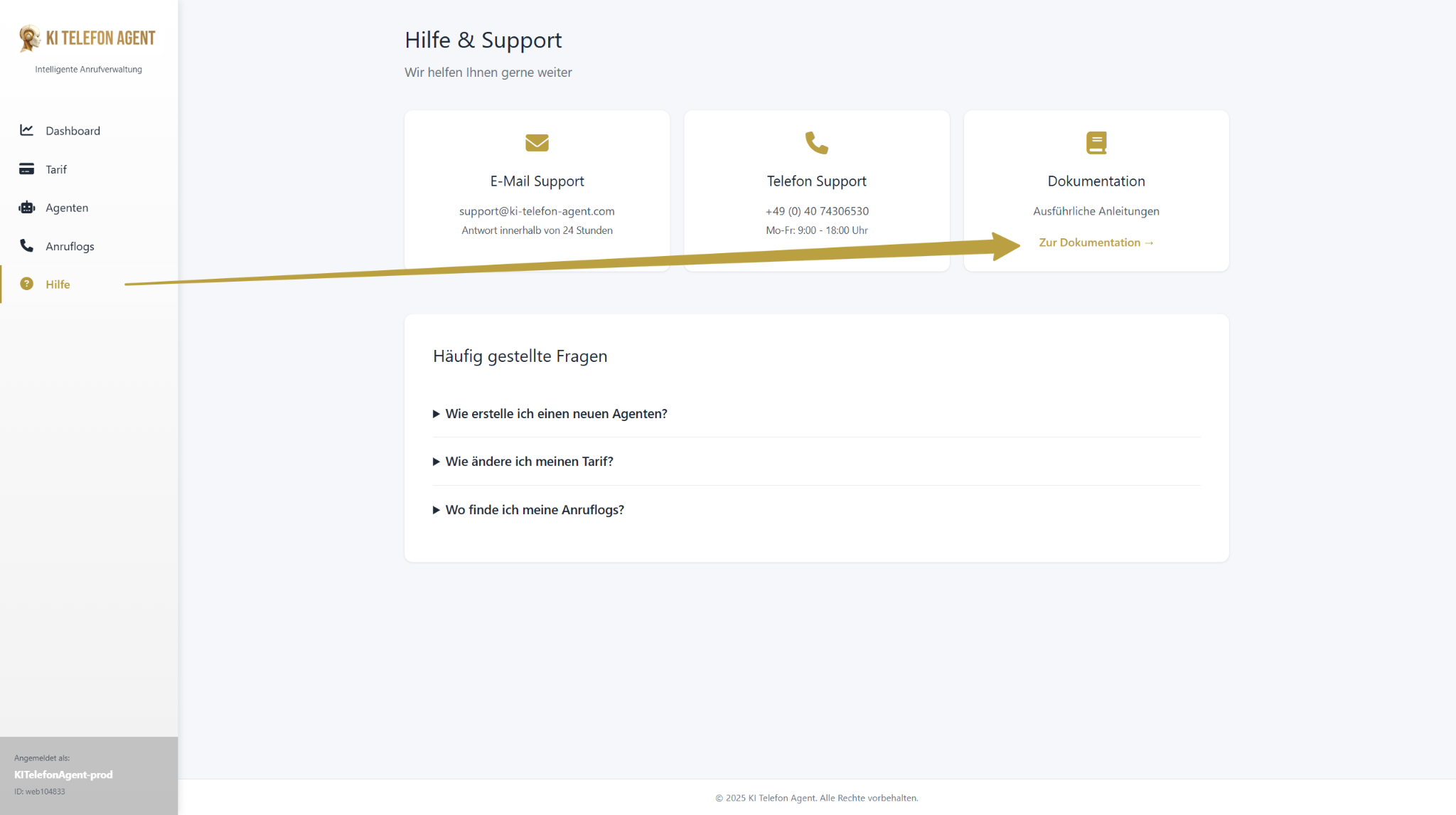The width and height of the screenshot is (1456, 815).
Task: Open the Tarif page label
Action: tap(56, 169)
